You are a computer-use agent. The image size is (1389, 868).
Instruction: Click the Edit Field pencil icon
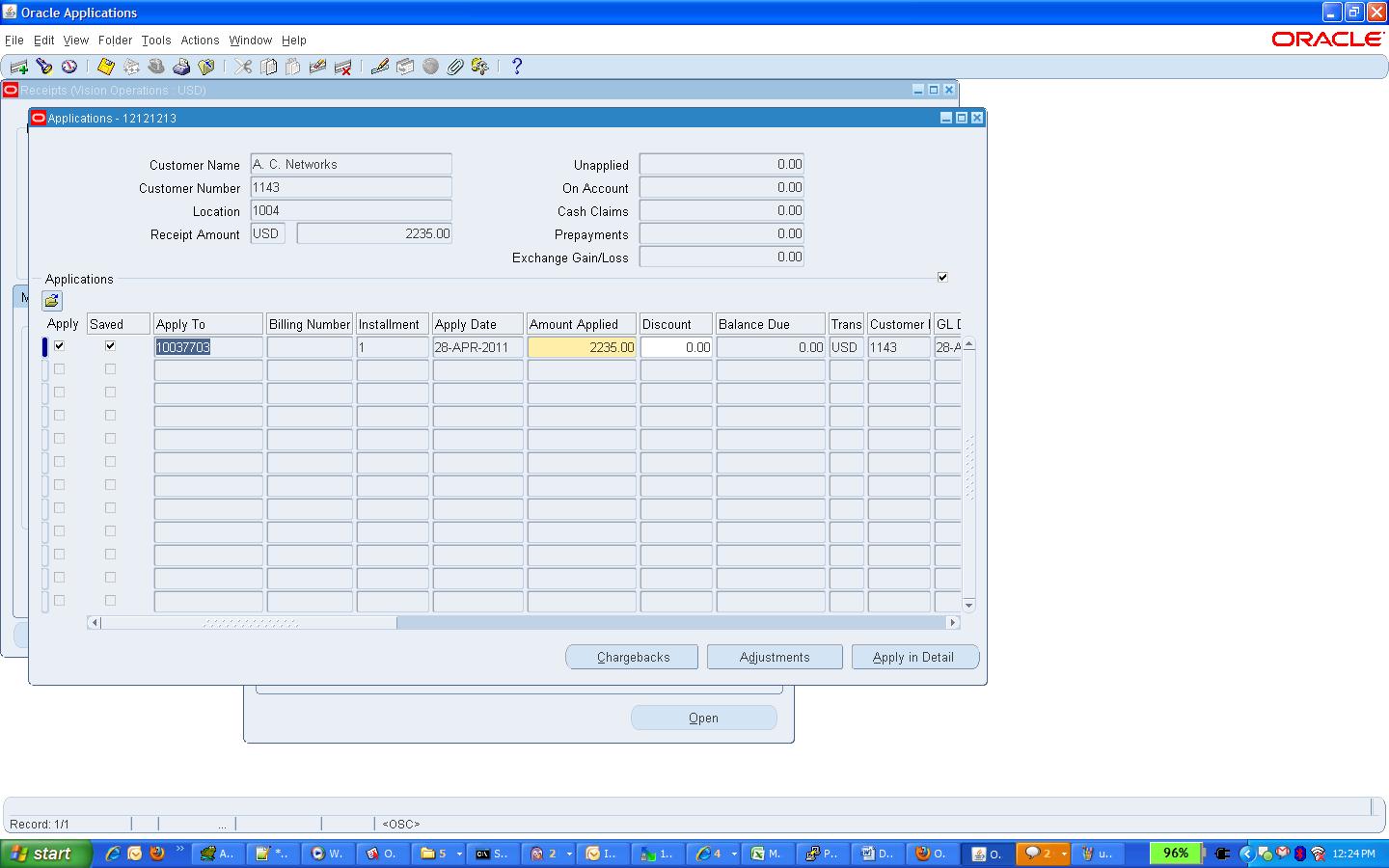[380, 67]
